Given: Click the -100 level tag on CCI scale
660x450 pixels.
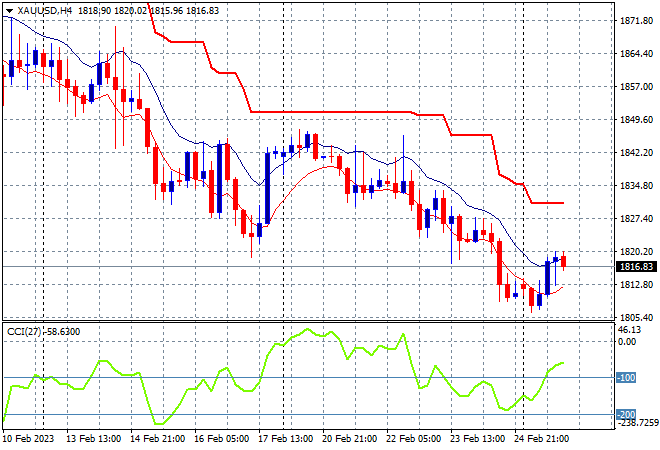Looking at the screenshot, I should 626,378.
